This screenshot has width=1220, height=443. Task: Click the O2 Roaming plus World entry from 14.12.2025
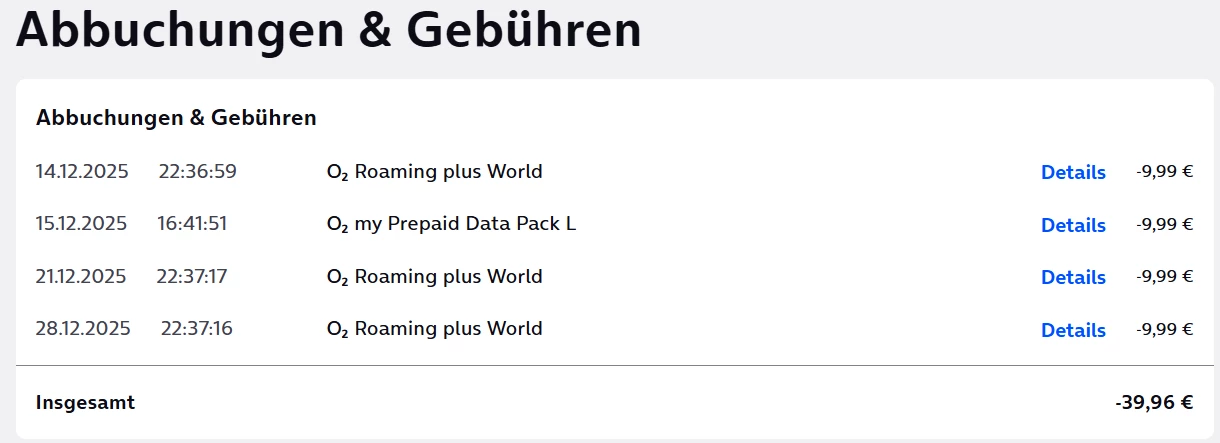[x=435, y=172]
